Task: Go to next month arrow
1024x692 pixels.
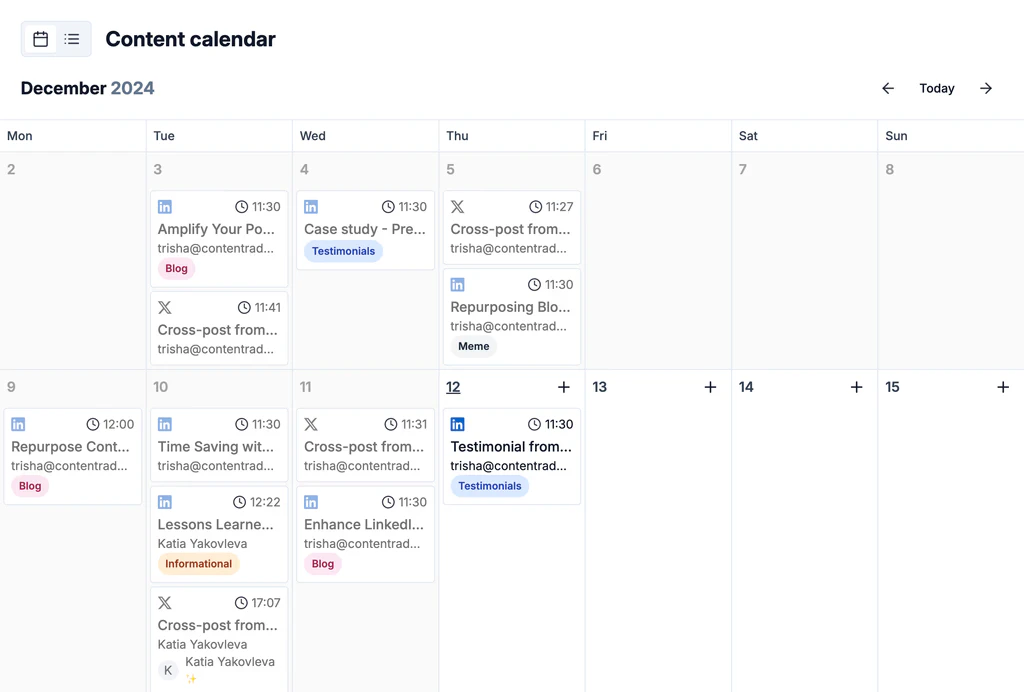Action: 986,88
